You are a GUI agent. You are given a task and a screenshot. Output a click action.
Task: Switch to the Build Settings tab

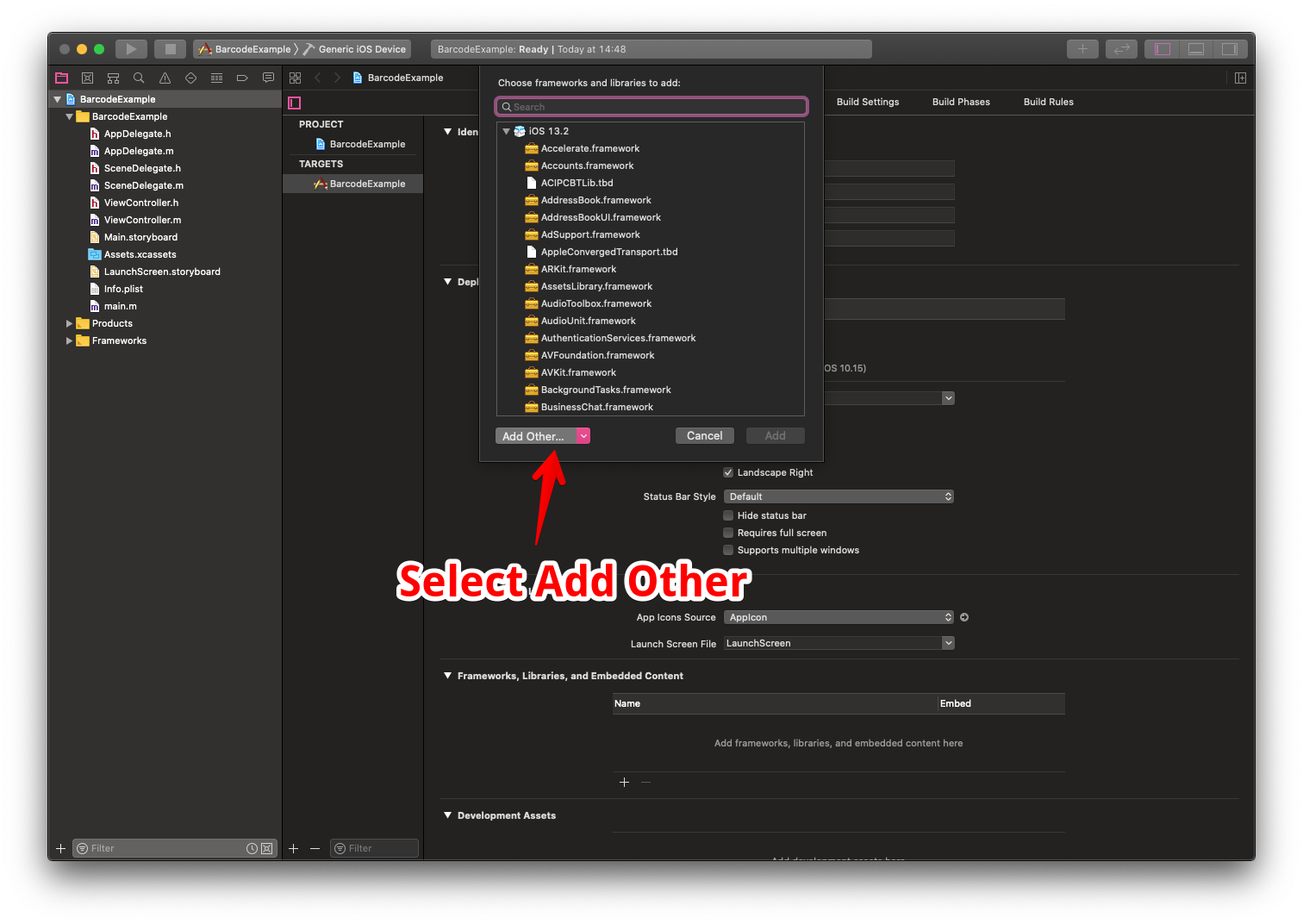[868, 102]
